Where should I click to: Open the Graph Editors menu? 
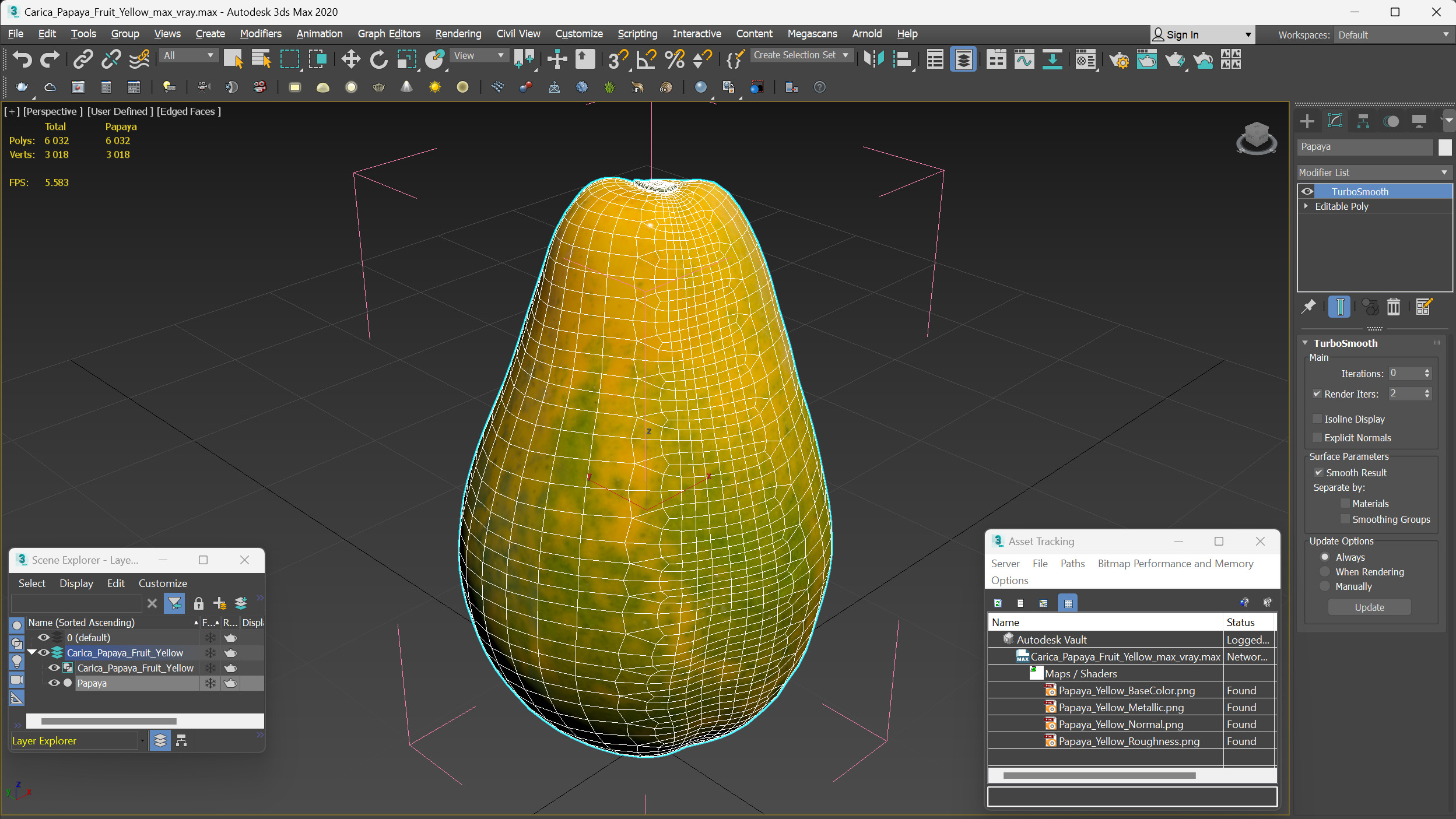coord(389,34)
